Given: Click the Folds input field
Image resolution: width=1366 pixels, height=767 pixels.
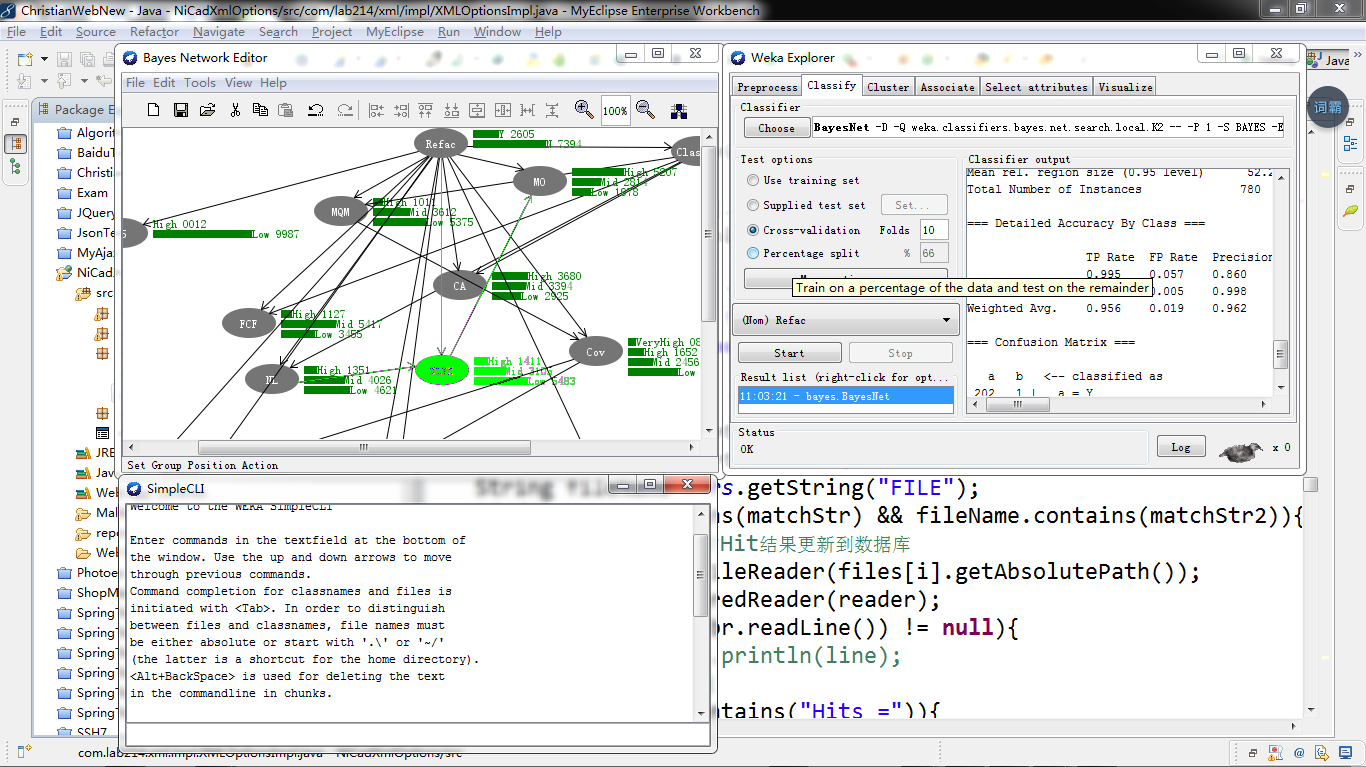Looking at the screenshot, I should click(933, 230).
